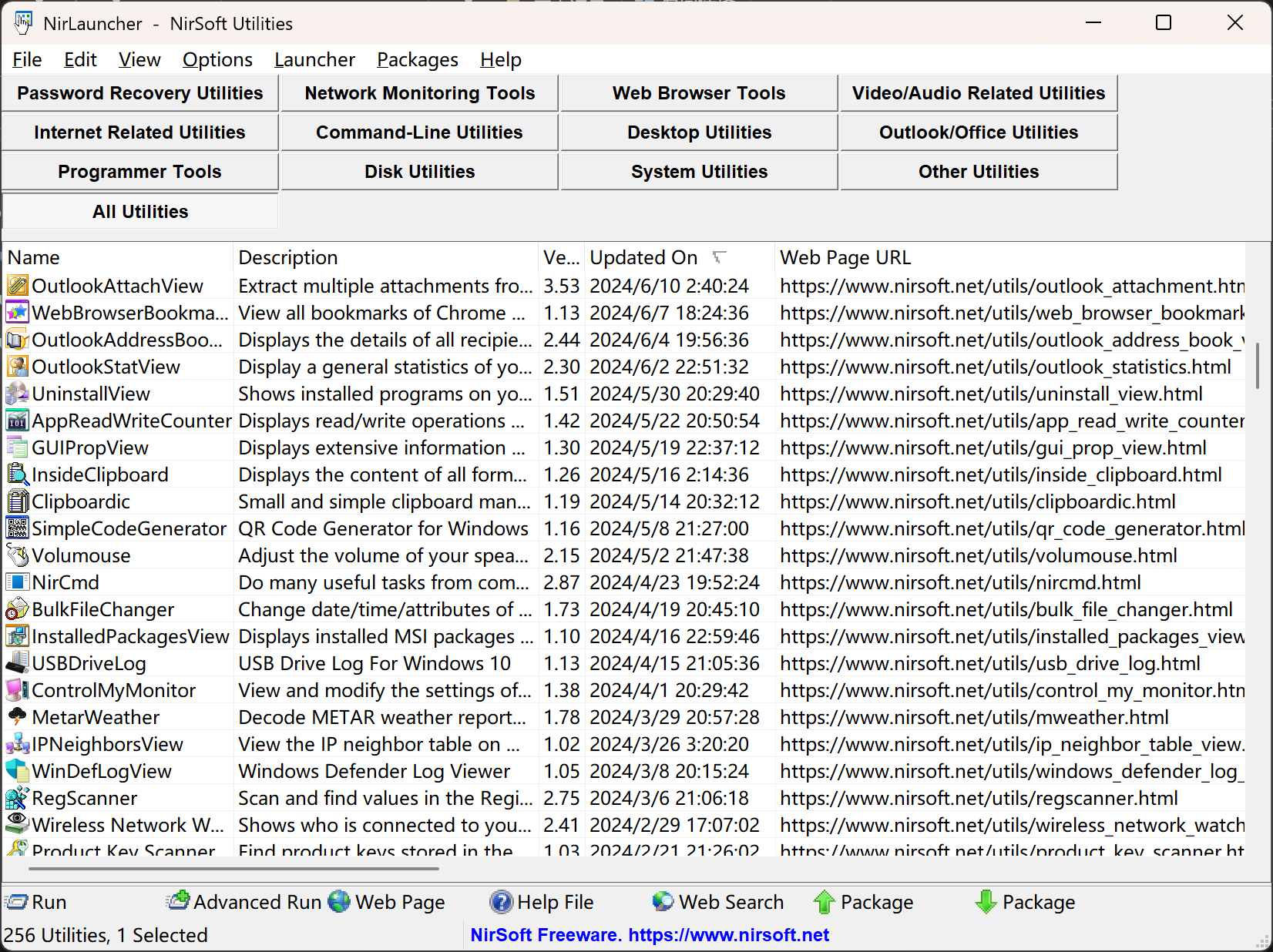Click the vertical scrollbar thumb
Viewport: 1273px width, 952px height.
coord(1258,366)
